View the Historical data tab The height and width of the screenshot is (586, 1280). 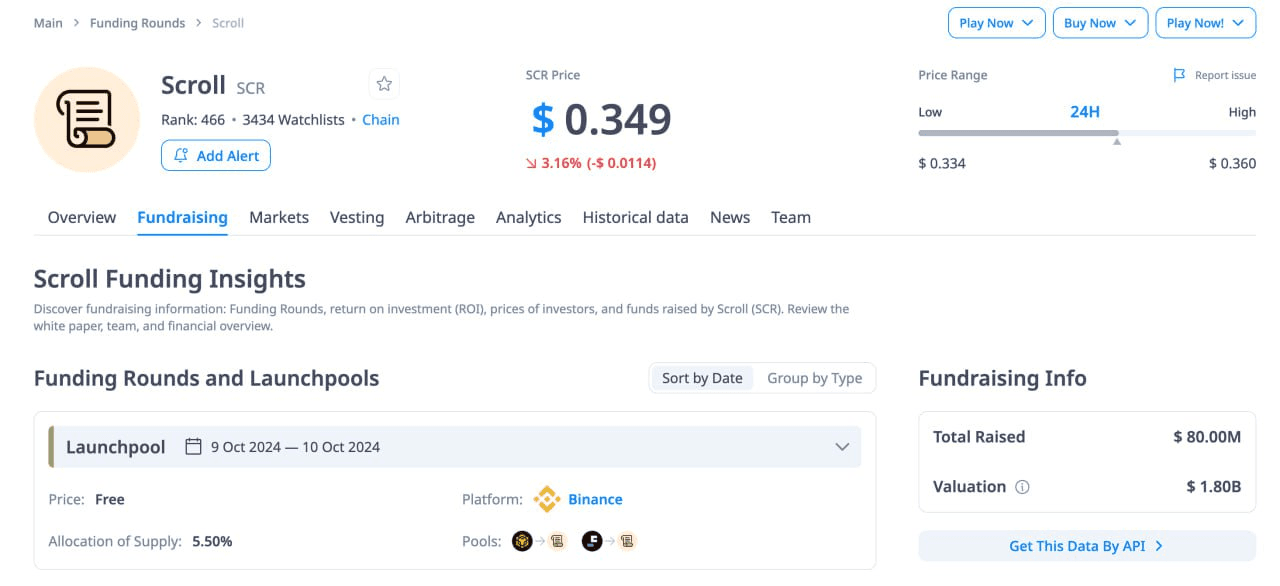636,217
